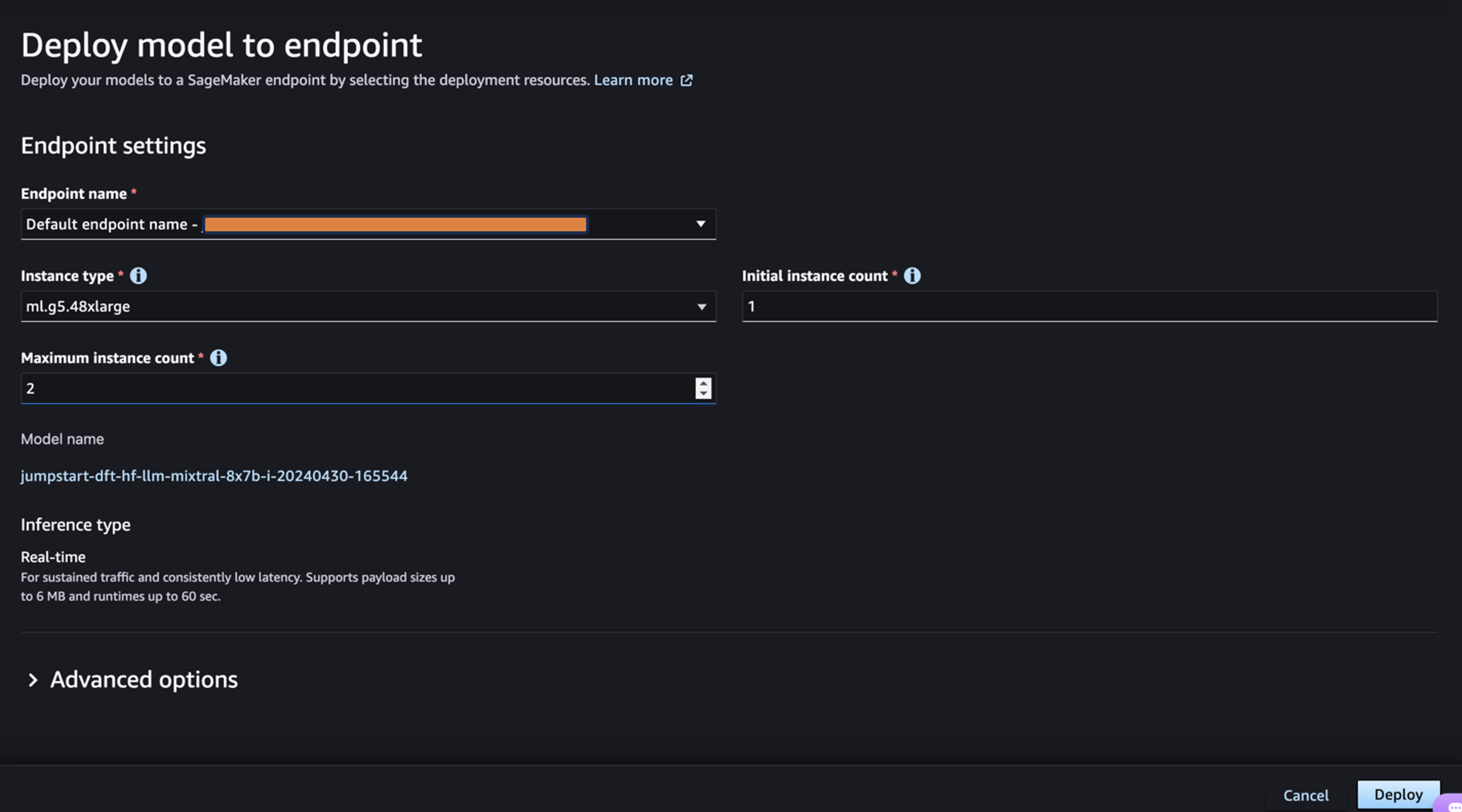Click the Instance type dropdown arrow

[x=702, y=307]
